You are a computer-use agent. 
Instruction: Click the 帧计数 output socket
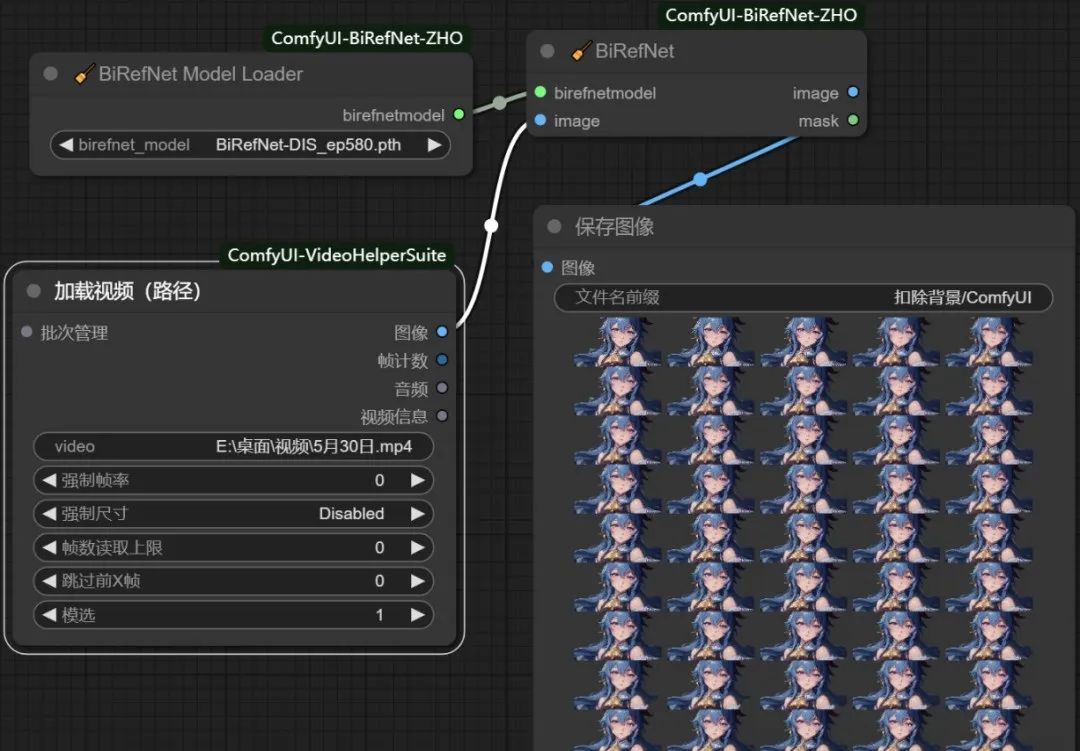click(442, 360)
